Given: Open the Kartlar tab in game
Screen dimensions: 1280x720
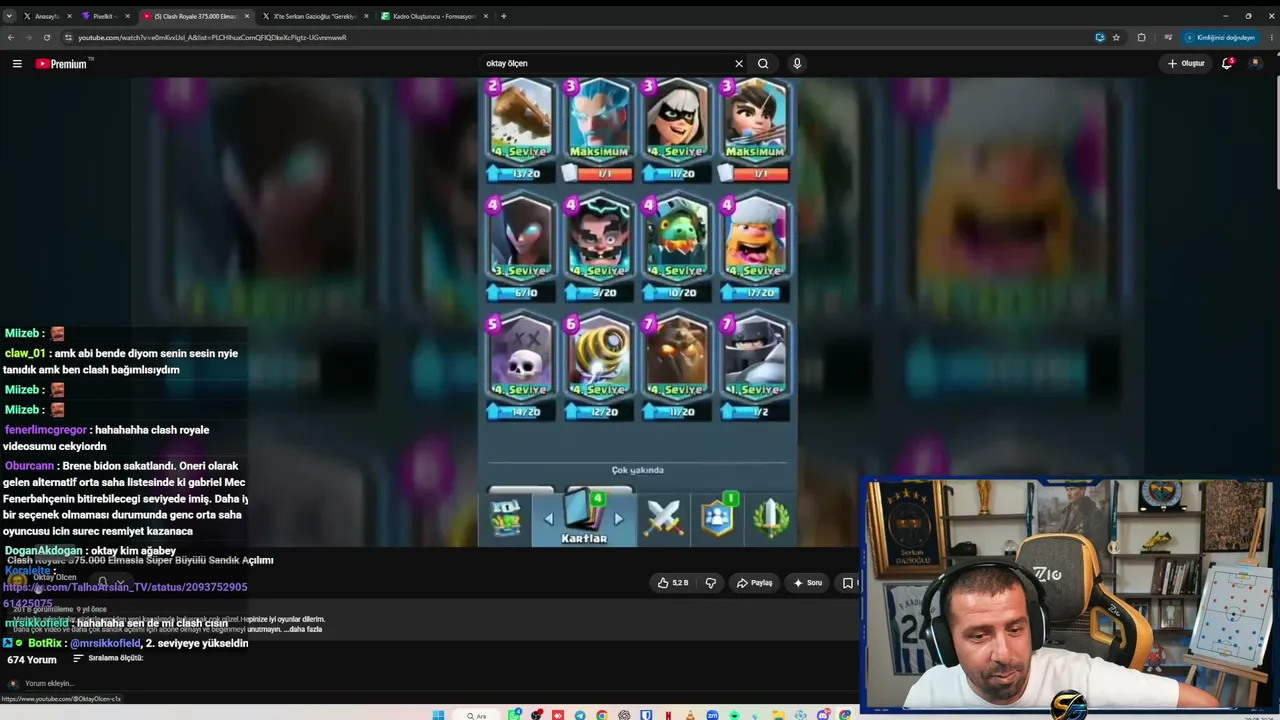Looking at the screenshot, I should click(x=584, y=518).
